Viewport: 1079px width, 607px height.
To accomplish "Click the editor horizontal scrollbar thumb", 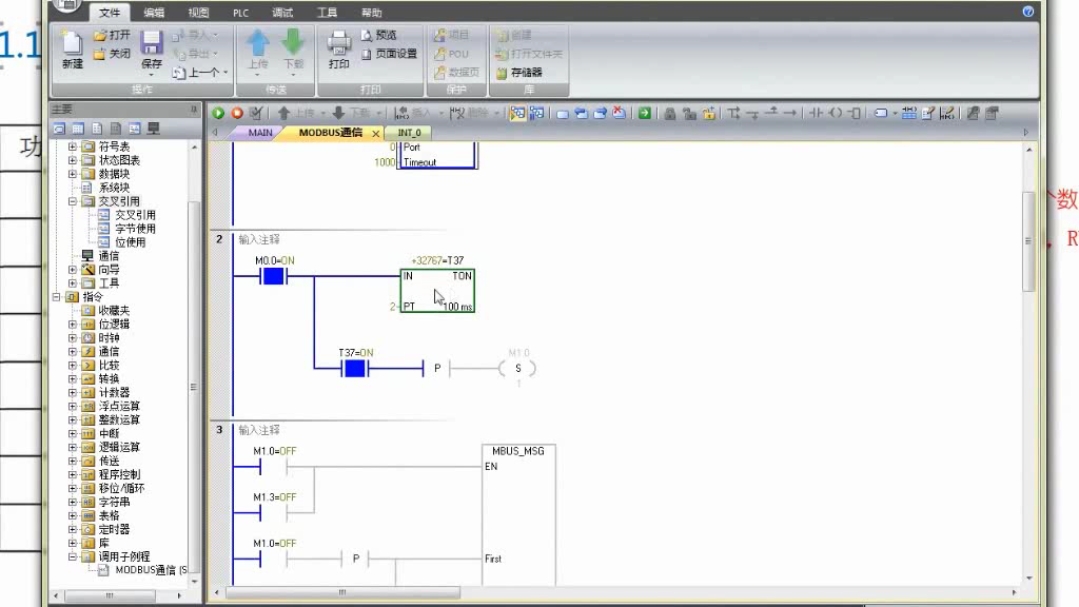I will (342, 593).
